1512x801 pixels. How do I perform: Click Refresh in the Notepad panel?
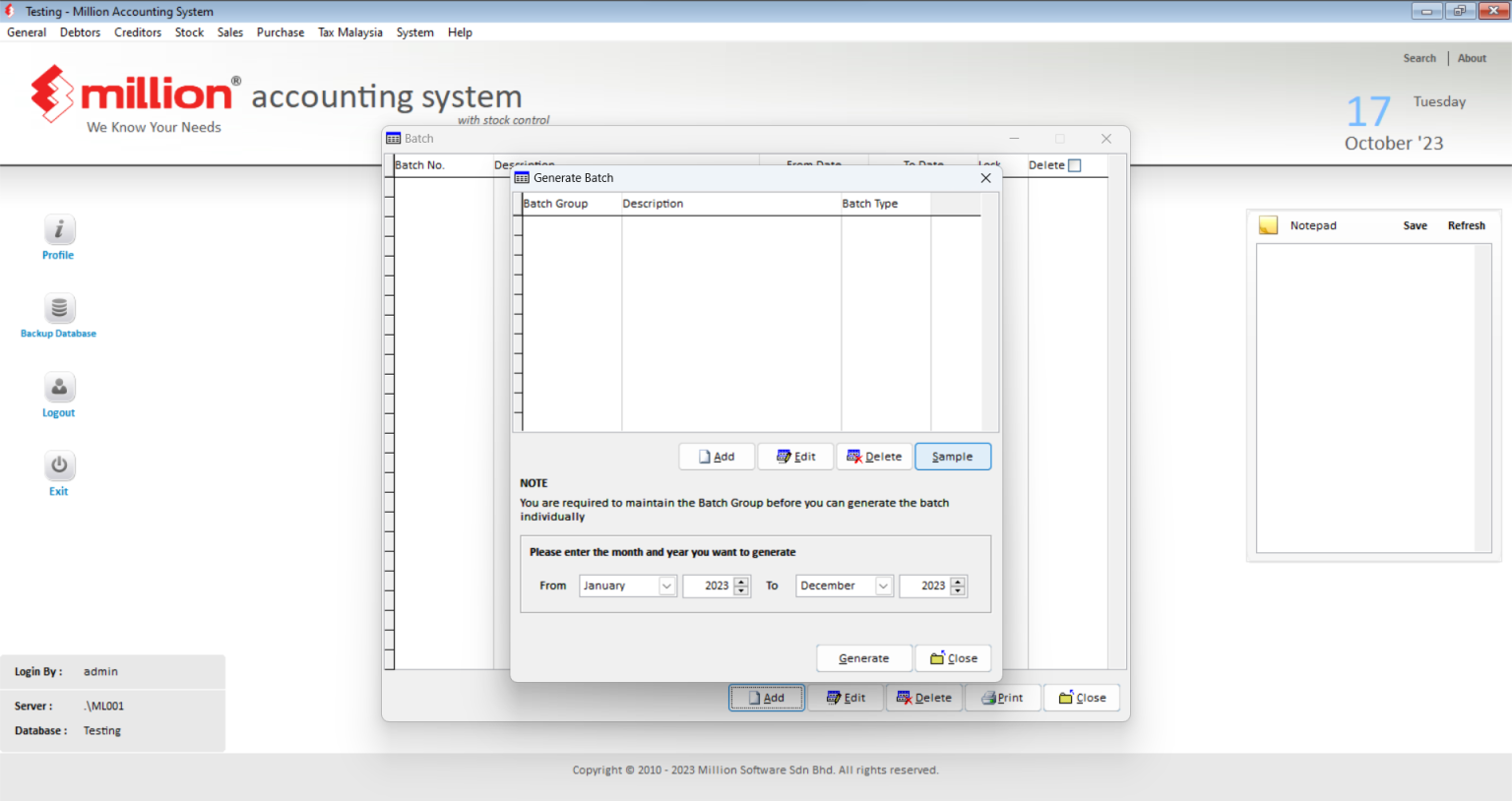[x=1466, y=224]
